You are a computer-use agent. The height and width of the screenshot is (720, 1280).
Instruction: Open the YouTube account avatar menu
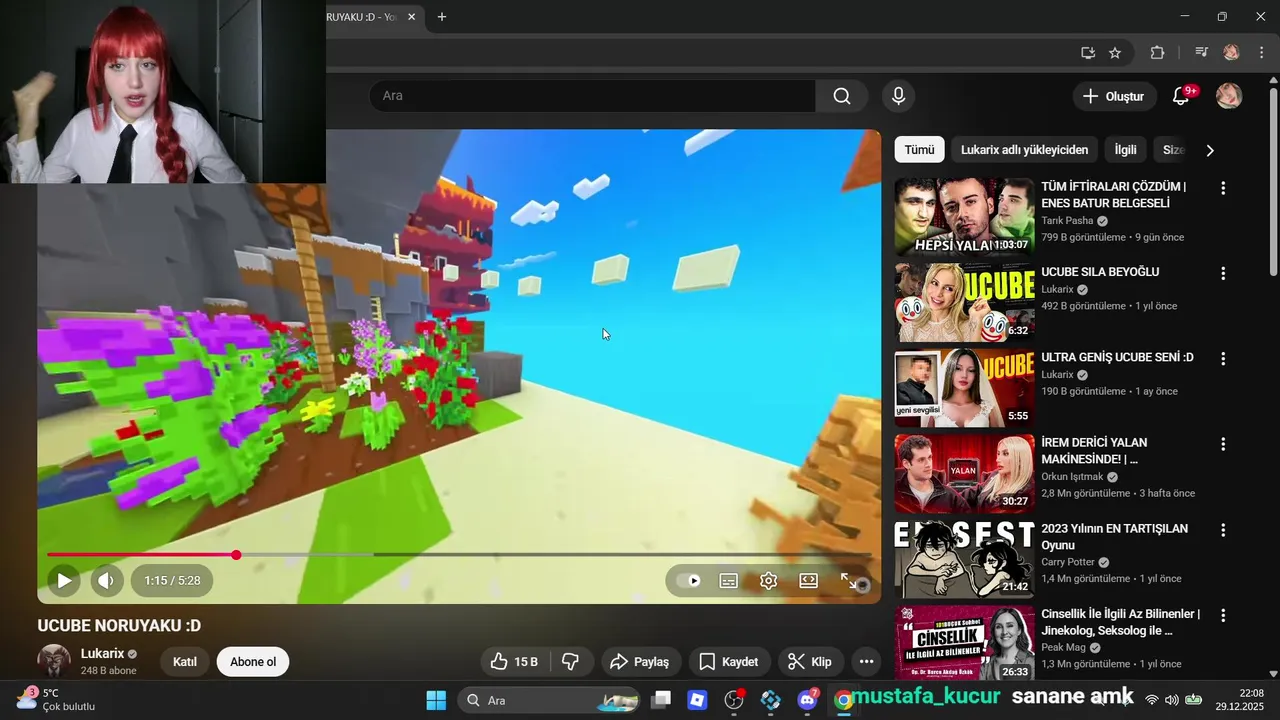pos(1229,96)
